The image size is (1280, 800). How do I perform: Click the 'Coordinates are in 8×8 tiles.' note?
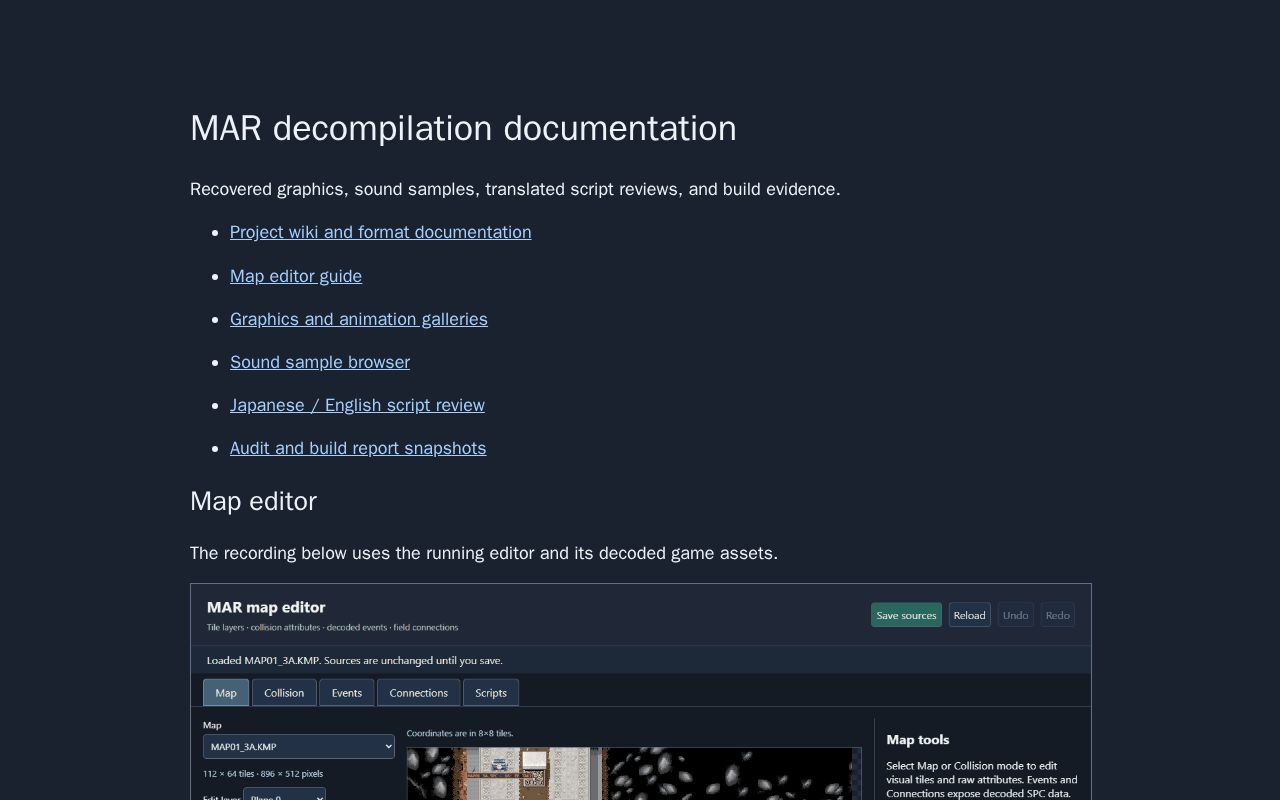460,733
